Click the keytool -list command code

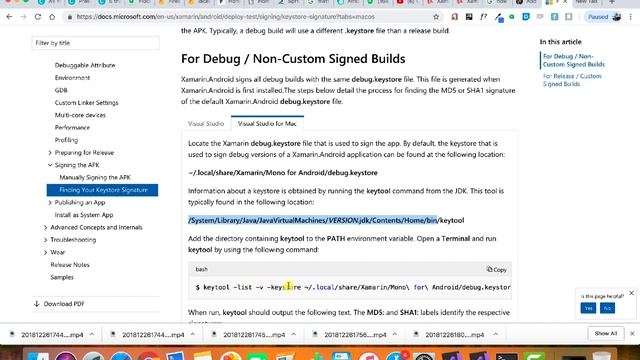point(353,287)
